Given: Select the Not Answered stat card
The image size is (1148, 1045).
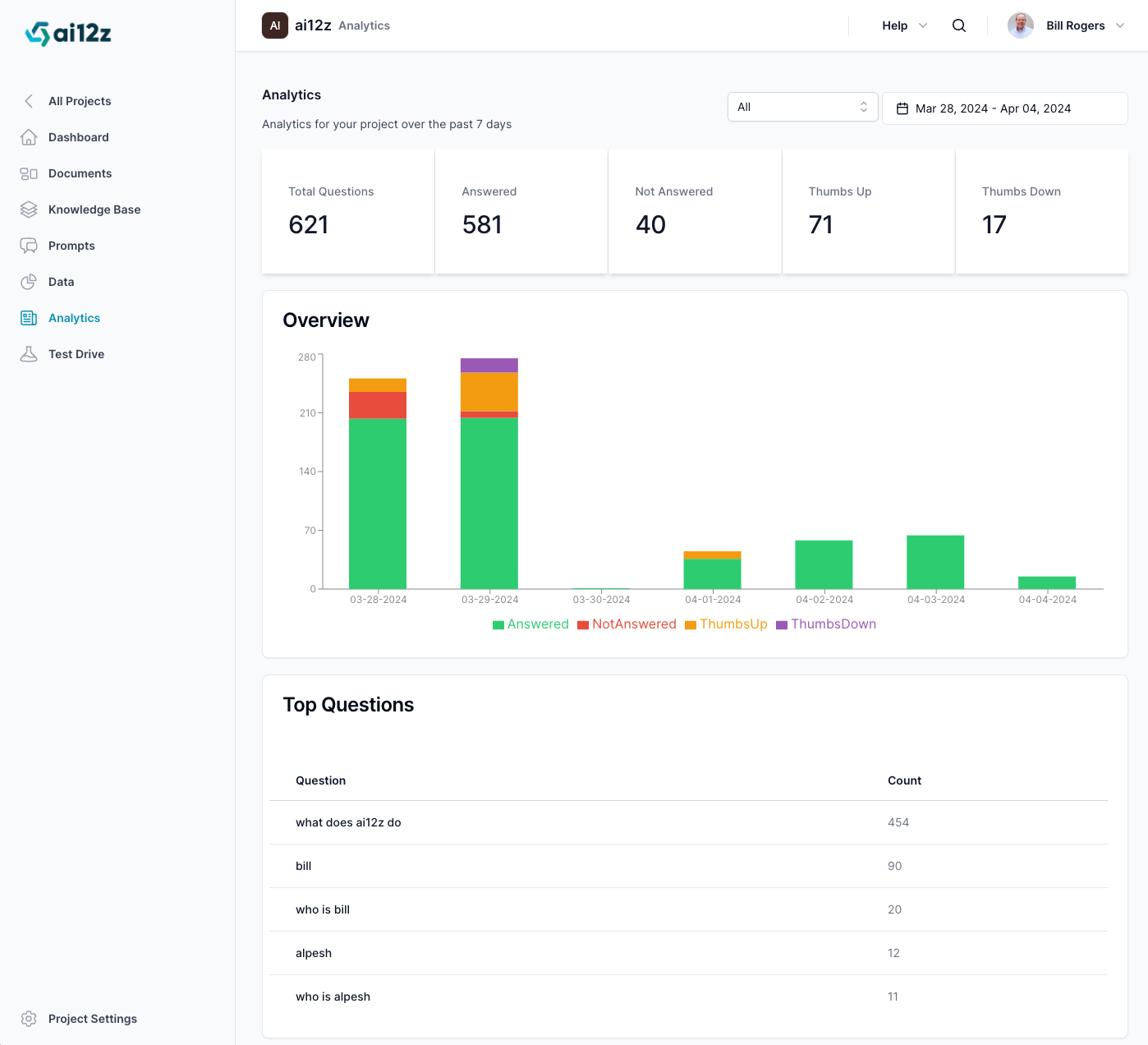Looking at the screenshot, I should [695, 211].
